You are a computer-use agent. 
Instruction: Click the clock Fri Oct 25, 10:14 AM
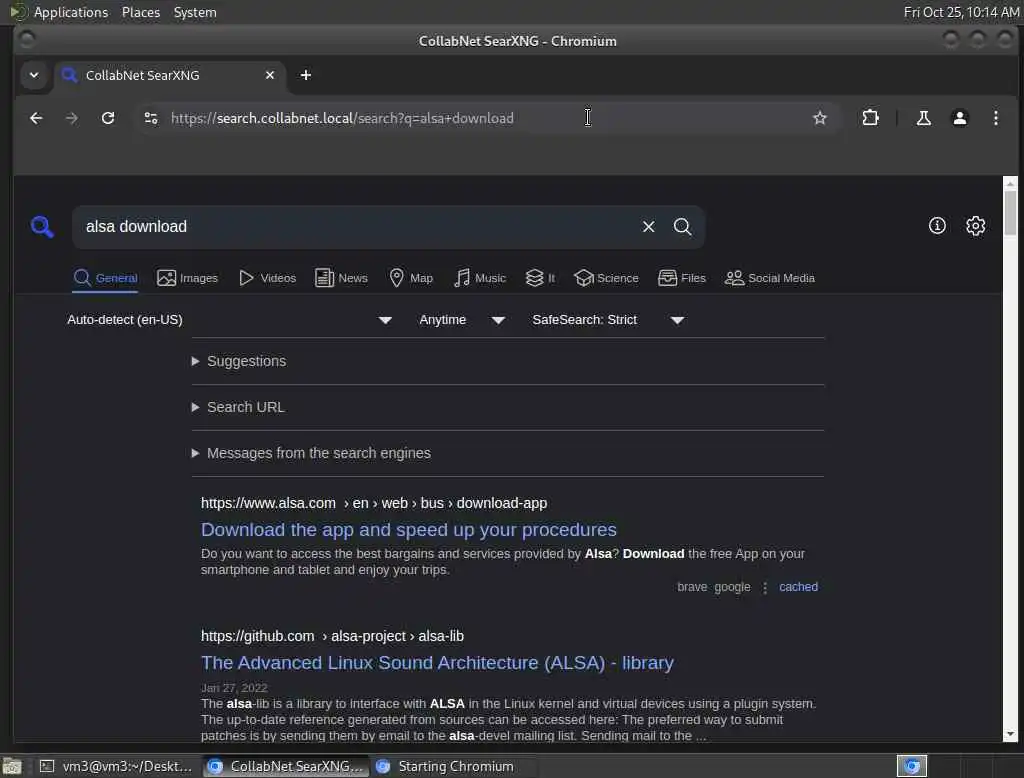pos(961,12)
